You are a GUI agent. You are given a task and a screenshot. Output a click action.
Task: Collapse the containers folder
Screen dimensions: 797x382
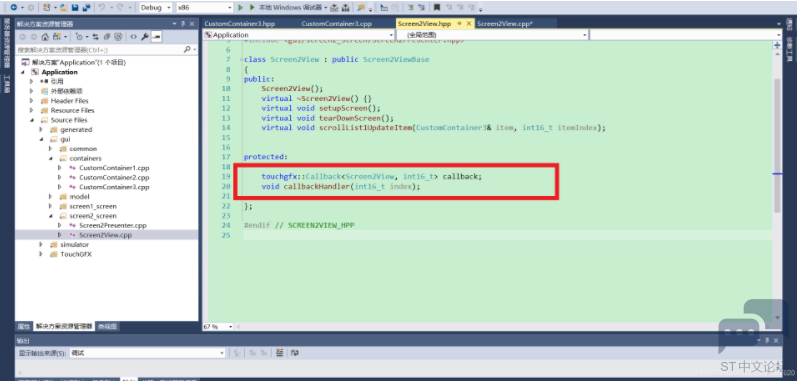tap(51, 158)
